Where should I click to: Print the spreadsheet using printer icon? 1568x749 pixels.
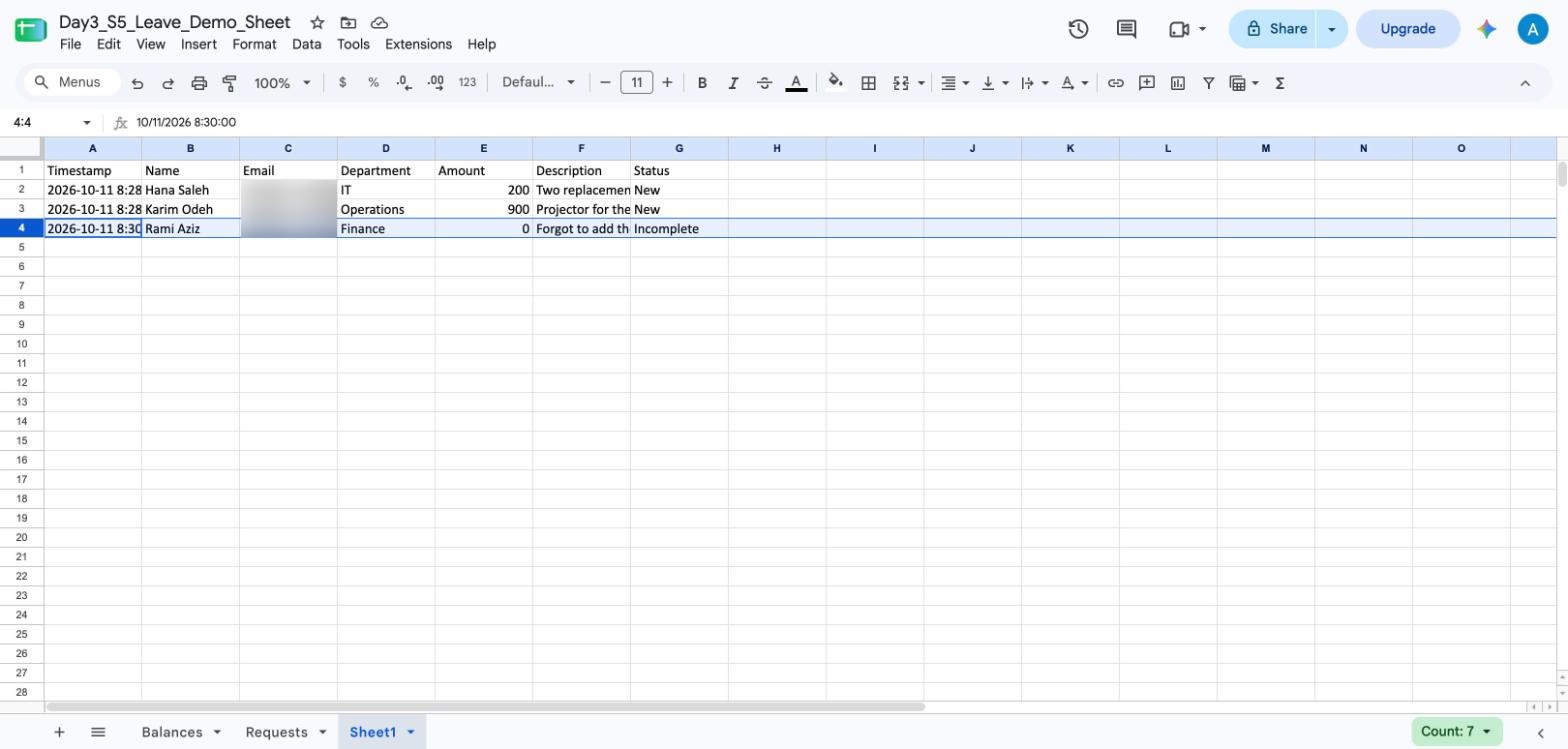[x=199, y=83]
